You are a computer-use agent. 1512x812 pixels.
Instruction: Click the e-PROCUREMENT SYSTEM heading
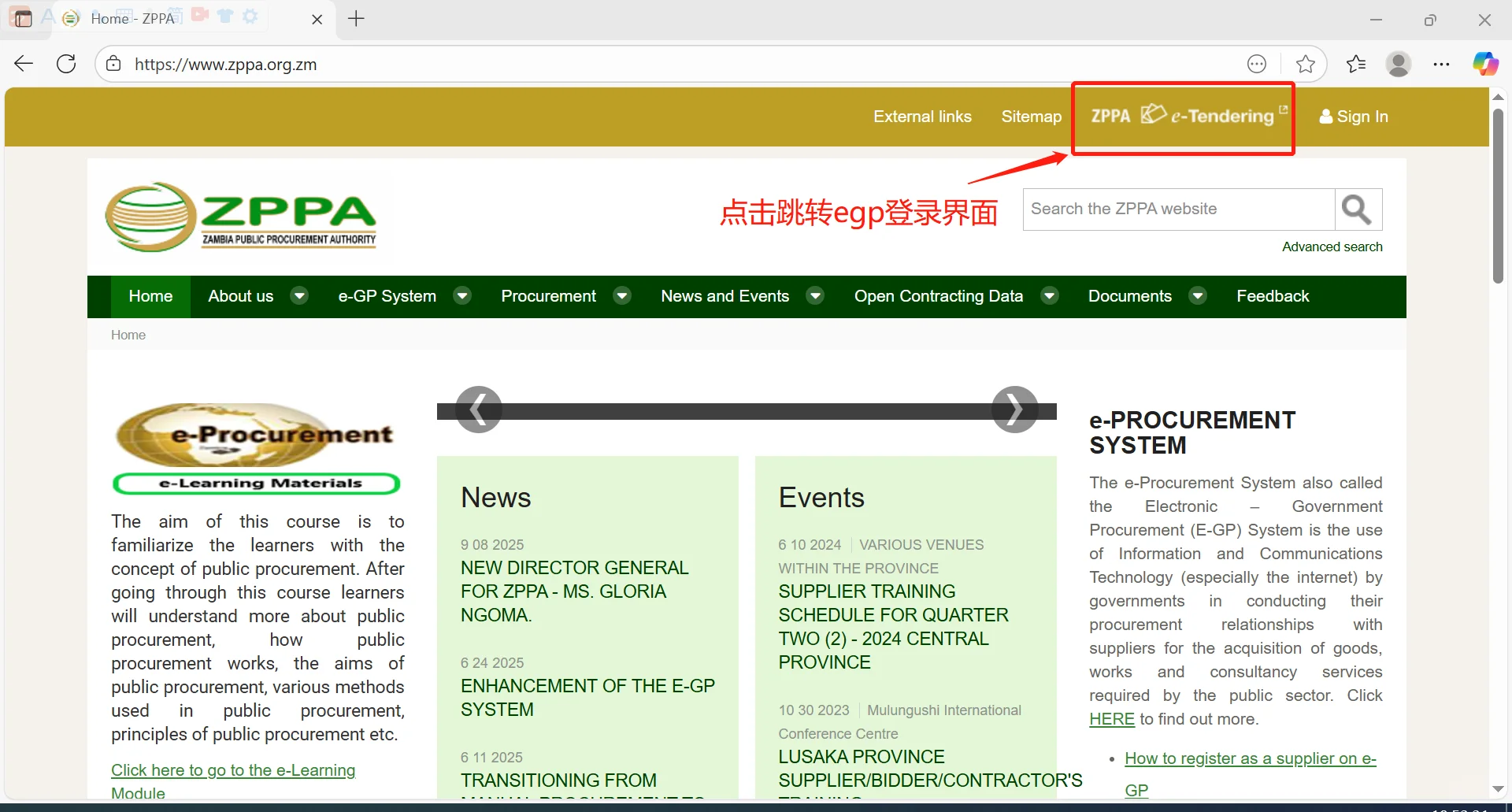click(1192, 433)
